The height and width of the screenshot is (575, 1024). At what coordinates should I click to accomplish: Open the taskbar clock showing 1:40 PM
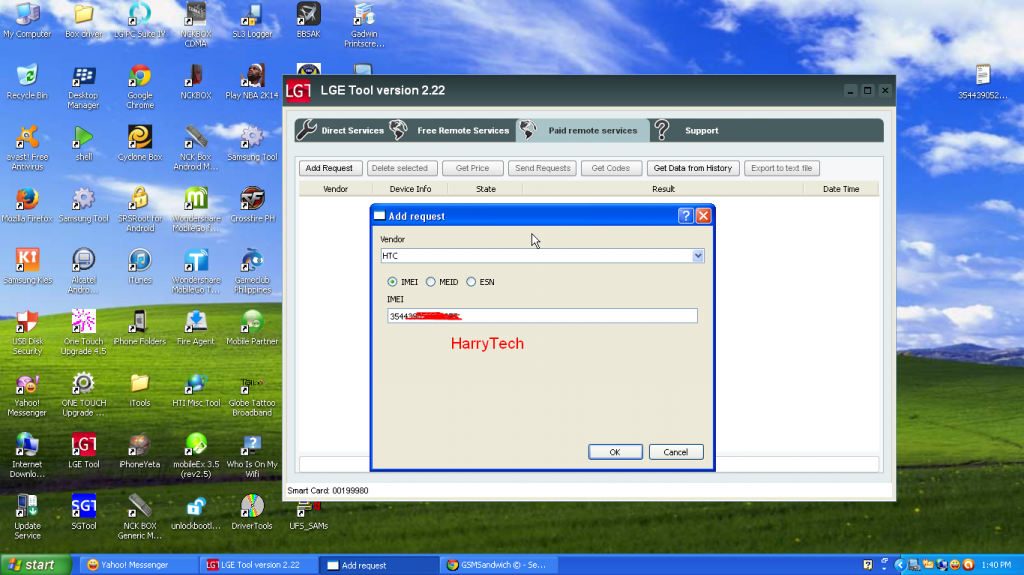pyautogui.click(x=995, y=565)
